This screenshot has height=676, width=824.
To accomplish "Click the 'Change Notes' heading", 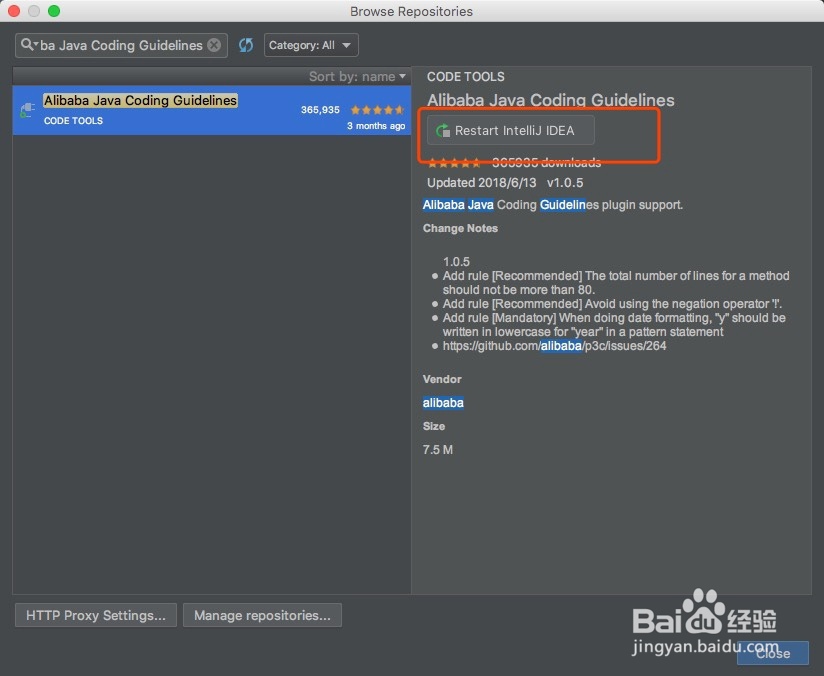I will pos(460,228).
